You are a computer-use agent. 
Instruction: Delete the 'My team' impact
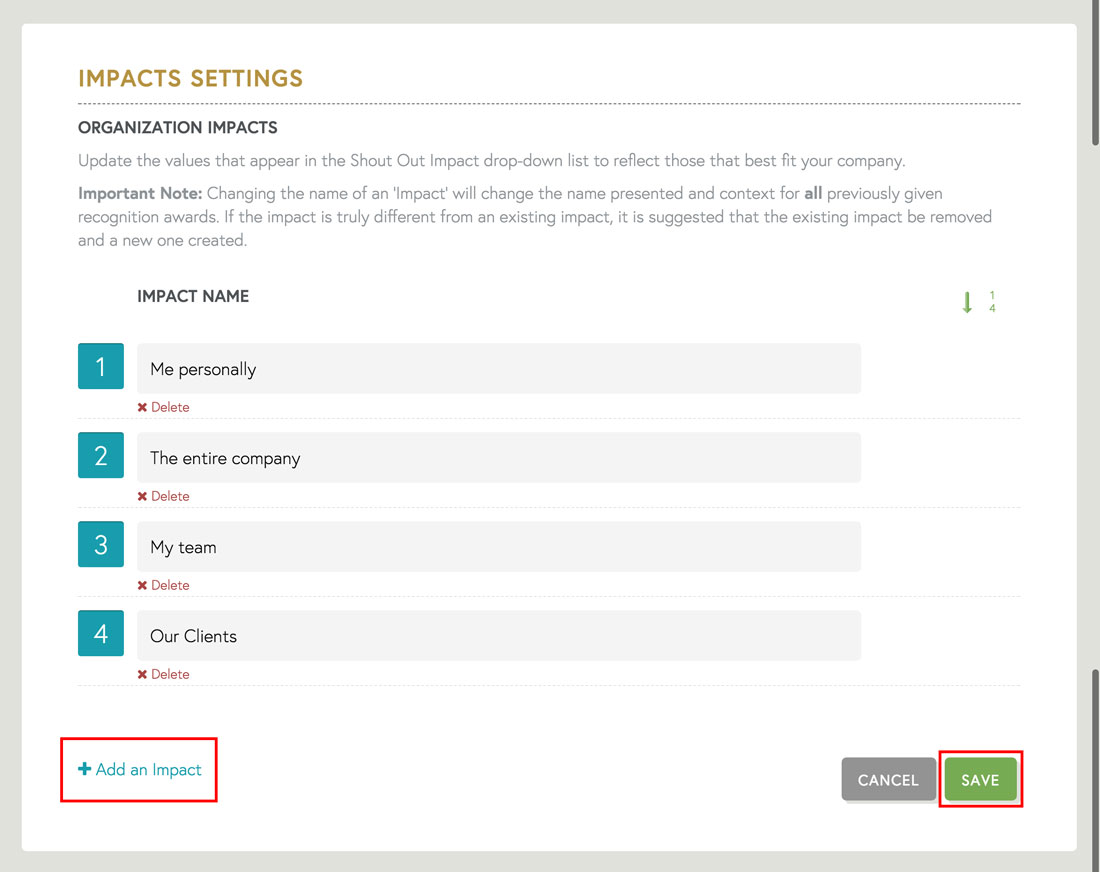[x=163, y=585]
